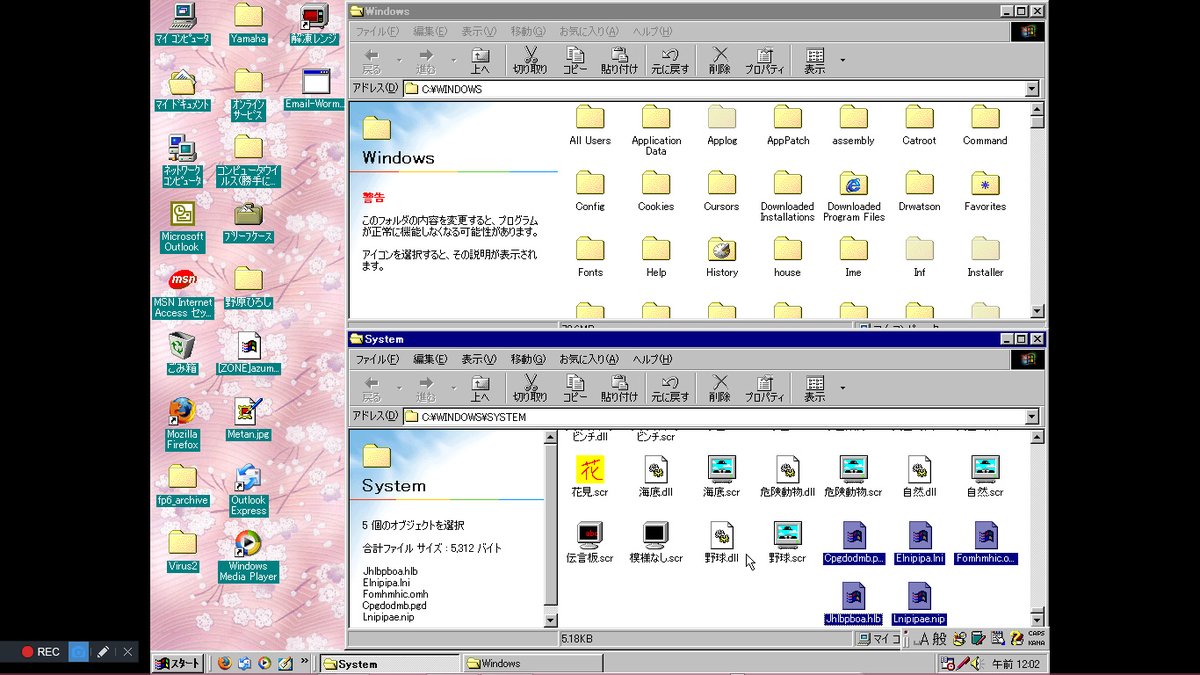Open the 進む forward history arrow in System window
The width and height of the screenshot is (1200, 675).
(x=452, y=388)
